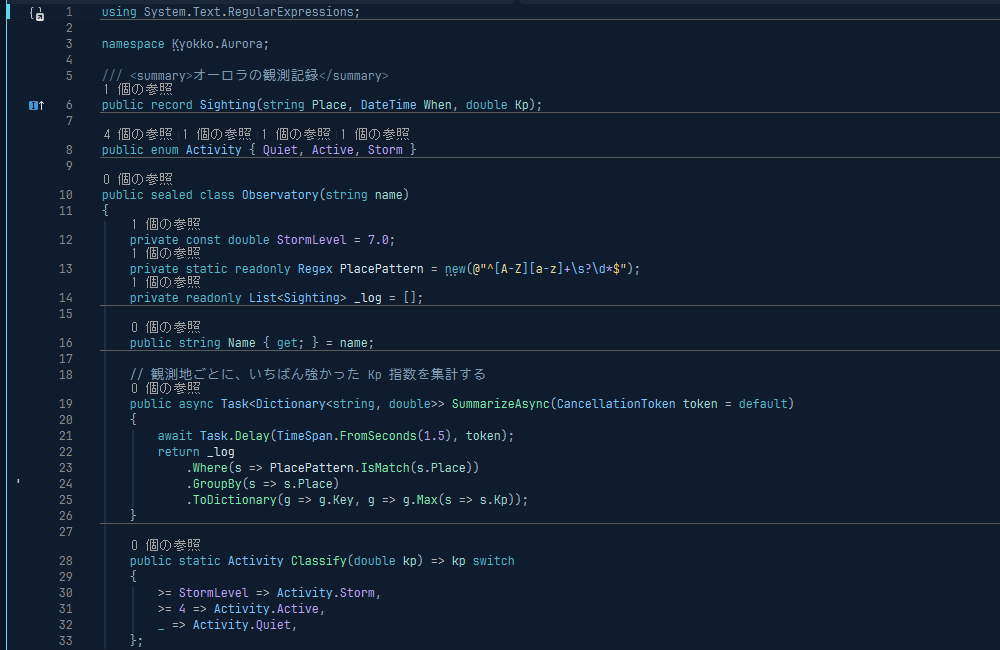Open the '1 個の参照' CodeLens above PlacePattern field
The height and width of the screenshot is (650, 1000).
(166, 253)
